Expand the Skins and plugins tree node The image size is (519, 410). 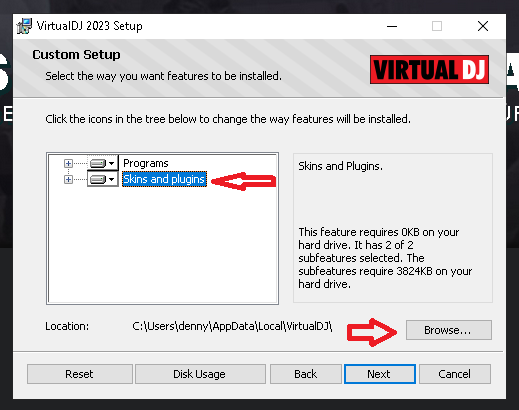click(68, 179)
